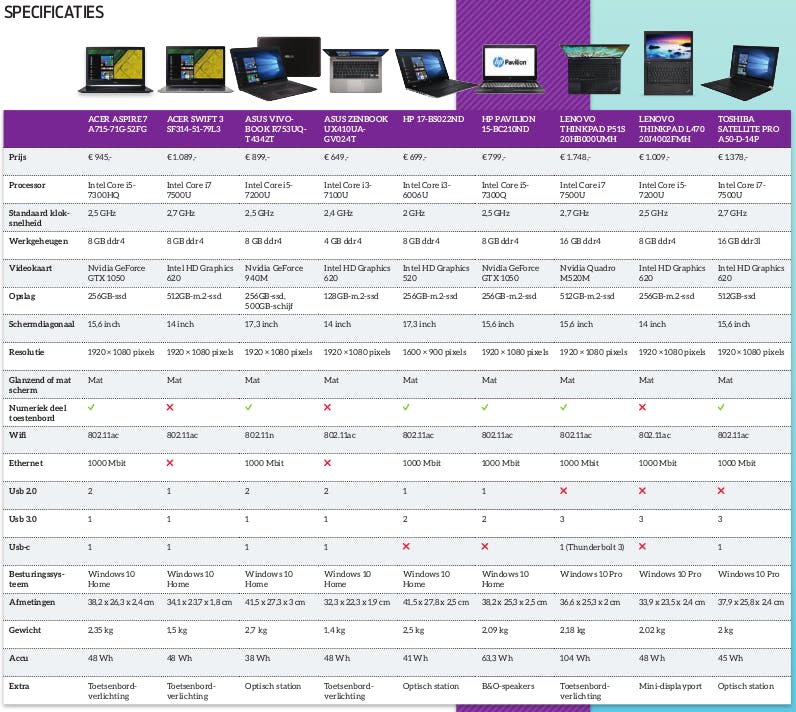Select the HP 17-BS022ND column header
796x712 pixels.
coord(433,119)
